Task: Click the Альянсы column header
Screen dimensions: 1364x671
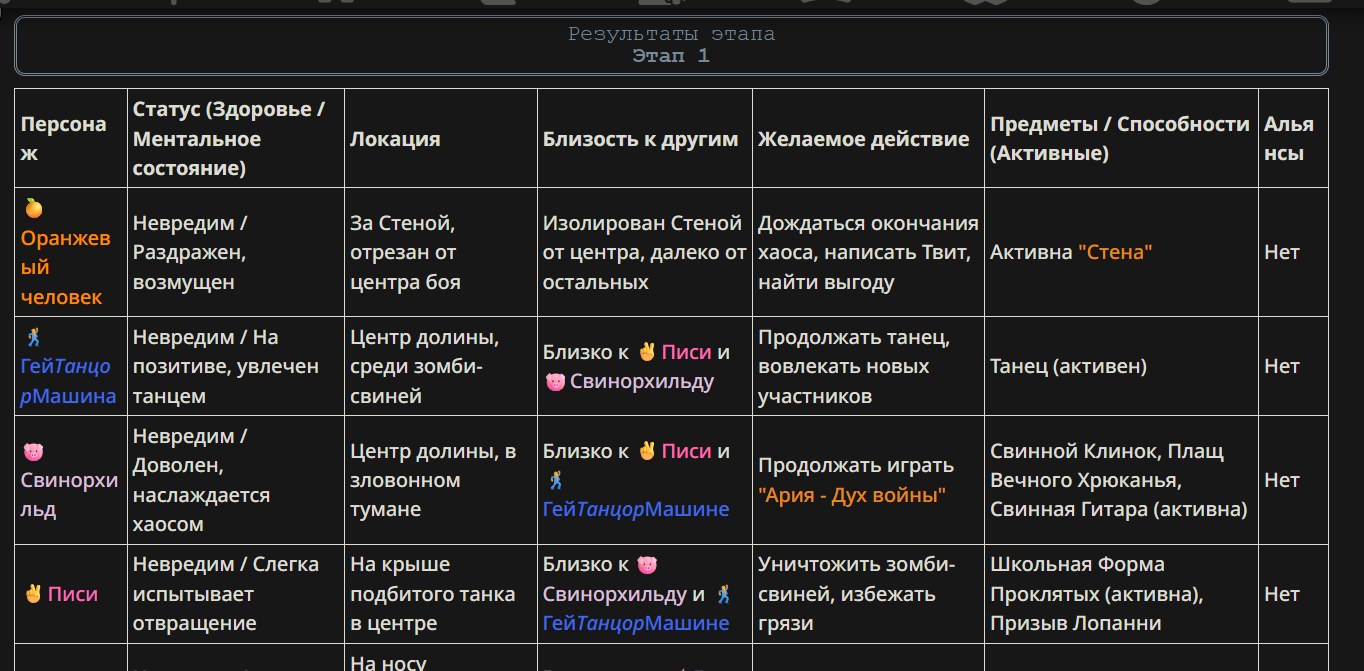Action: point(1293,138)
